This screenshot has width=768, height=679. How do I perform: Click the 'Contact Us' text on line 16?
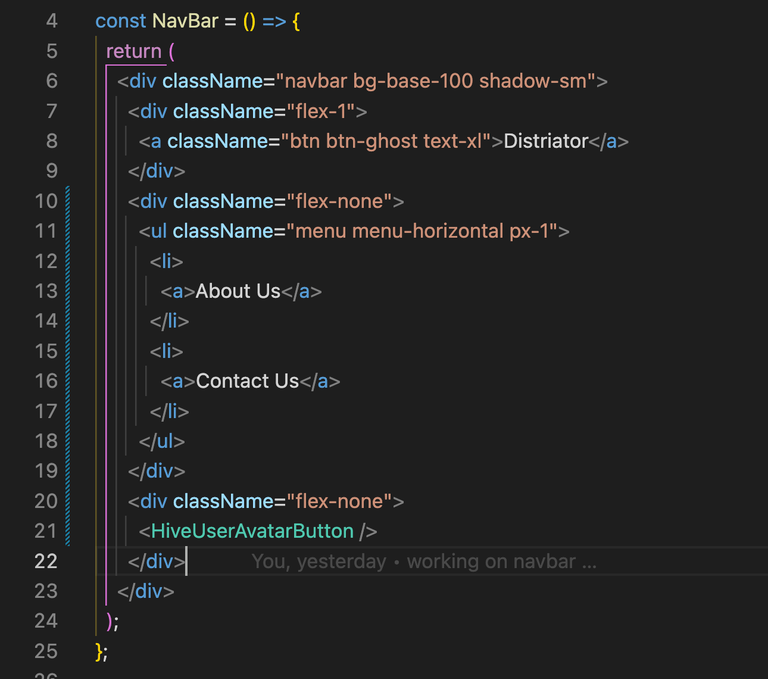[x=247, y=381]
